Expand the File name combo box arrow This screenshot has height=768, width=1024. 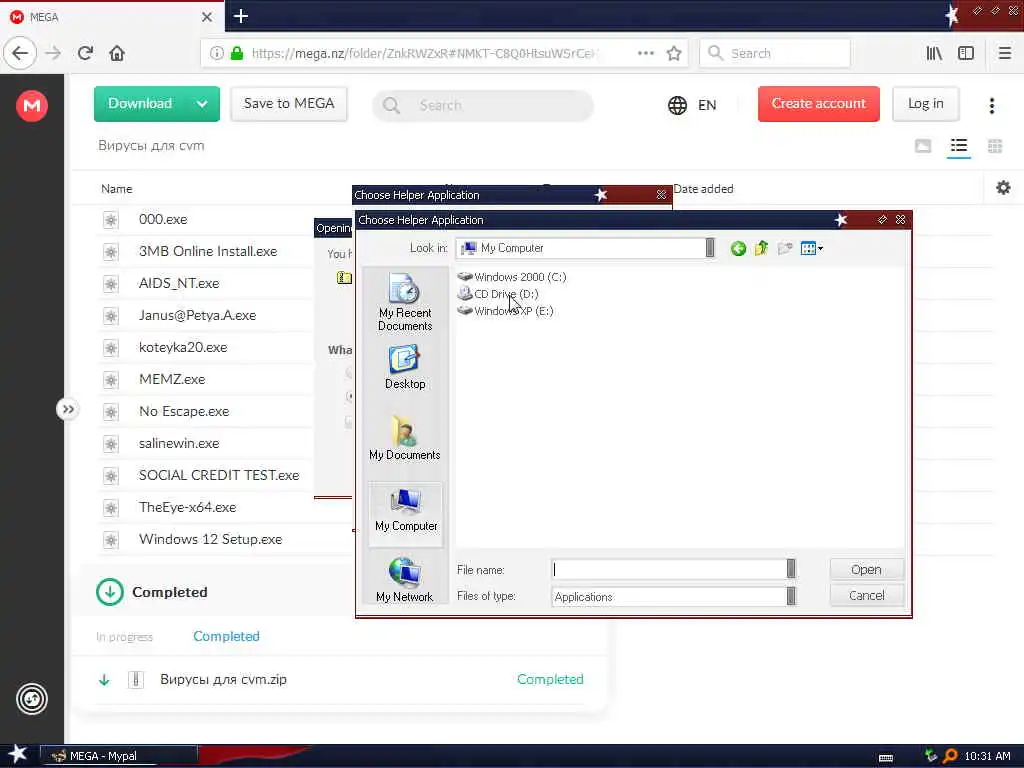pyautogui.click(x=791, y=569)
